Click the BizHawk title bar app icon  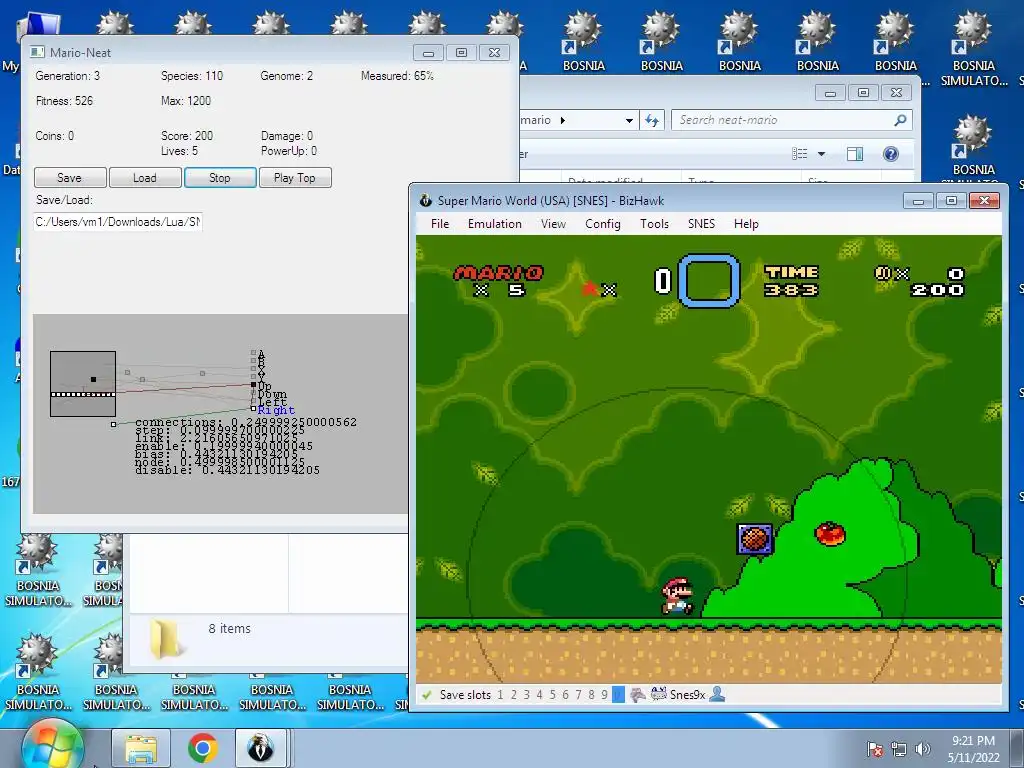tap(426, 200)
